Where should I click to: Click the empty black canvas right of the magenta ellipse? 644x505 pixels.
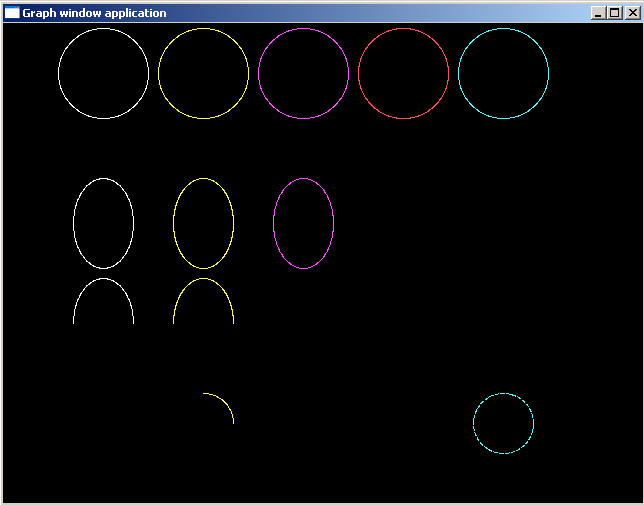point(450,223)
